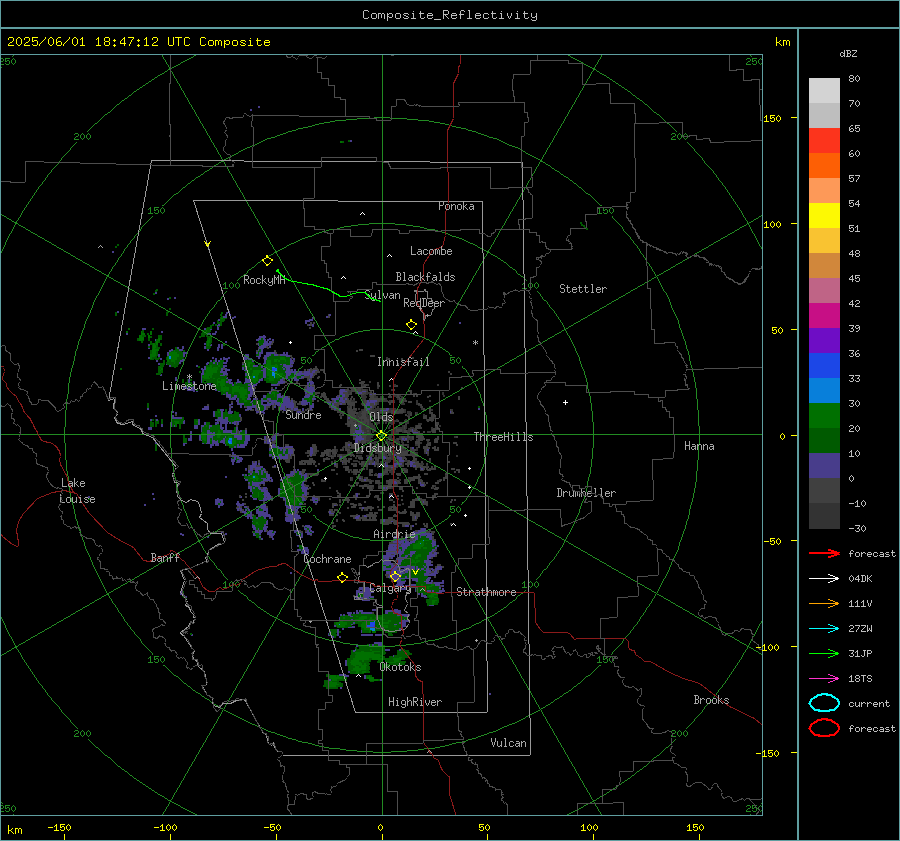Image resolution: width=900 pixels, height=841 pixels.
Task: Click the magenta 18TS arrow in legend
Action: (x=824, y=679)
